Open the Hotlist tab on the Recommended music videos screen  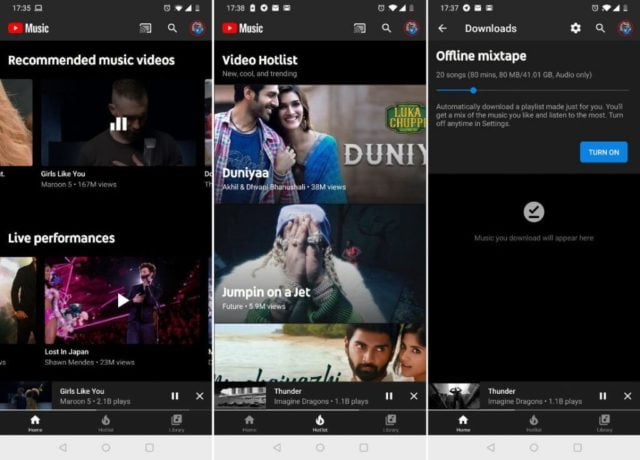pyautogui.click(x=106, y=422)
